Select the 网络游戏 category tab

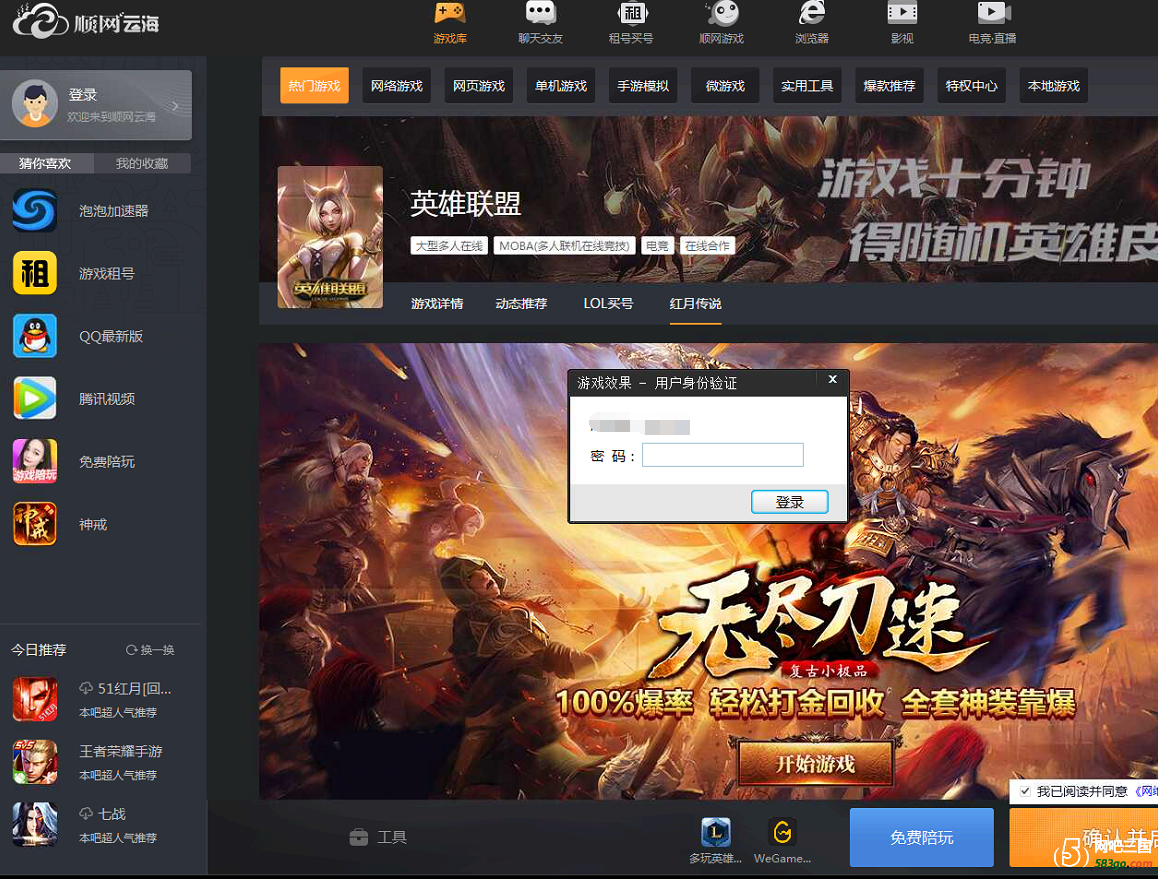(x=397, y=86)
